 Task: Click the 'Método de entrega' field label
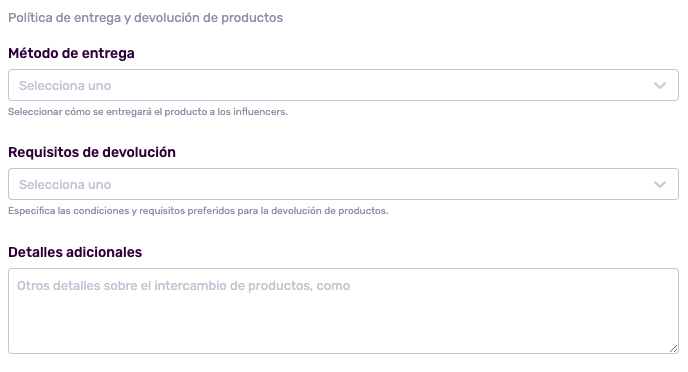point(71,54)
